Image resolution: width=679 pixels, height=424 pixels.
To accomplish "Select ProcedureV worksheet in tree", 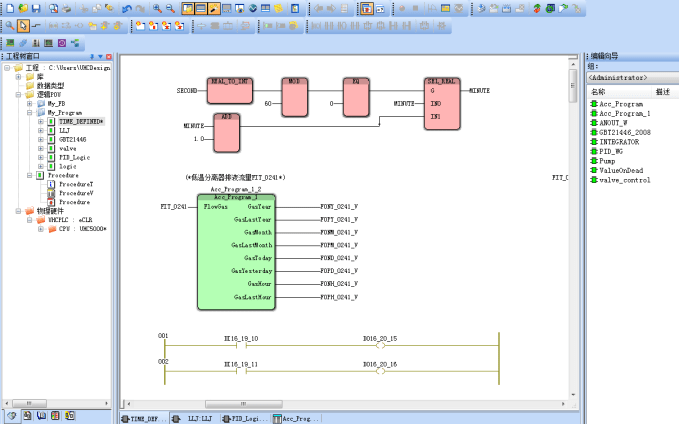I will 76,193.
